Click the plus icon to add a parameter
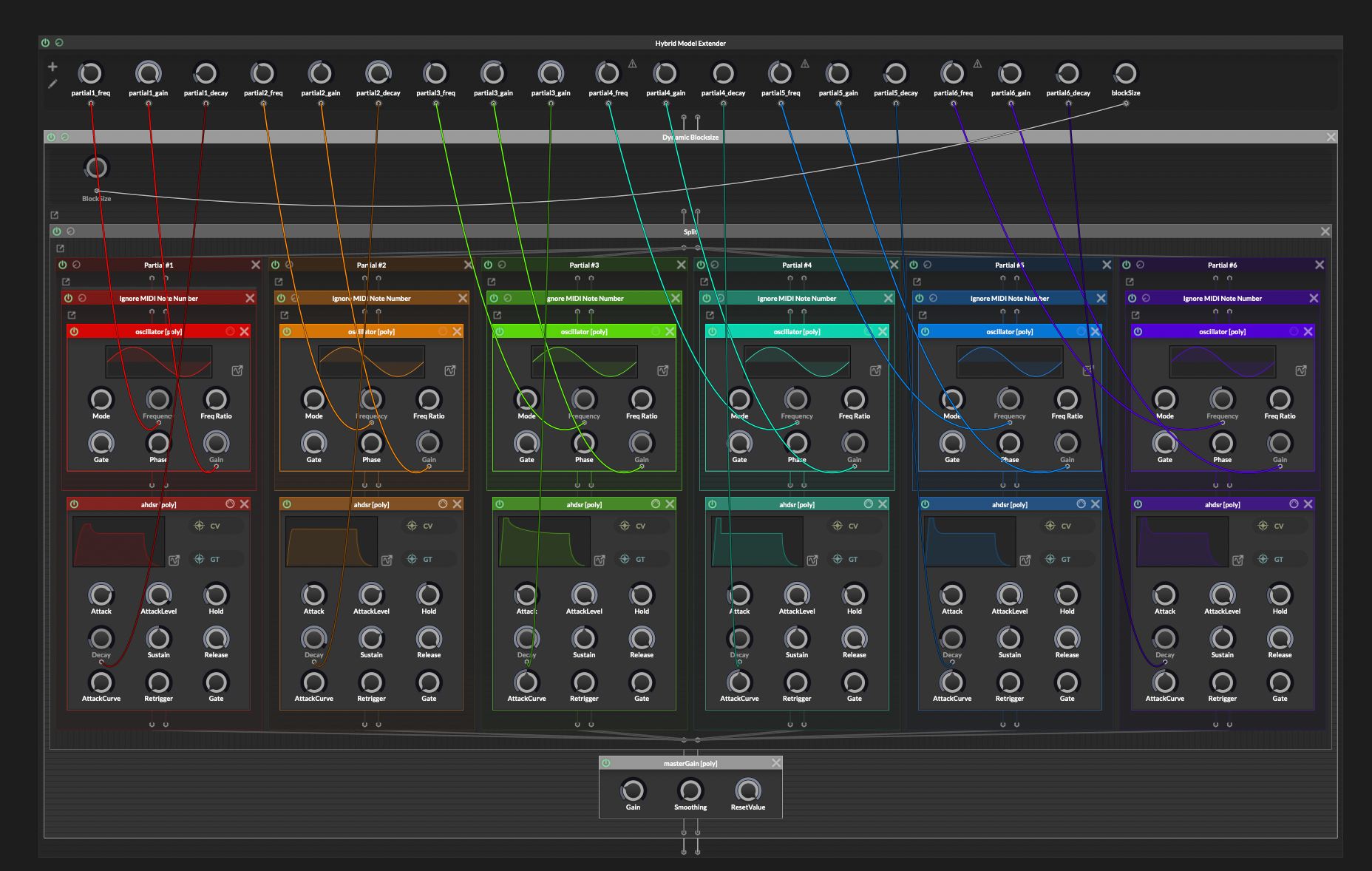1372x871 pixels. click(52, 67)
